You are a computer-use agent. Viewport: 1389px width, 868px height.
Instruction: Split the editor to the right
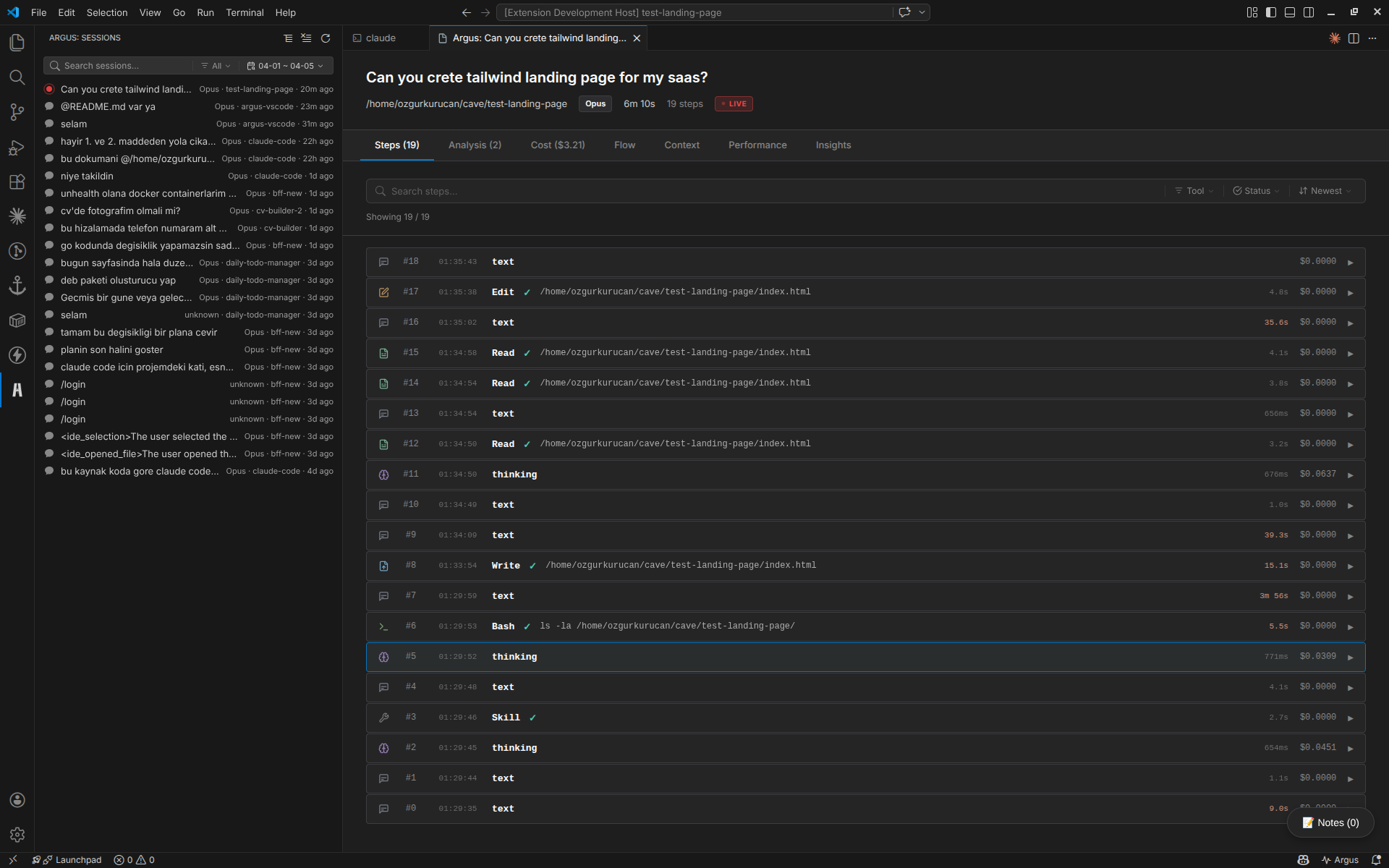tap(1354, 38)
